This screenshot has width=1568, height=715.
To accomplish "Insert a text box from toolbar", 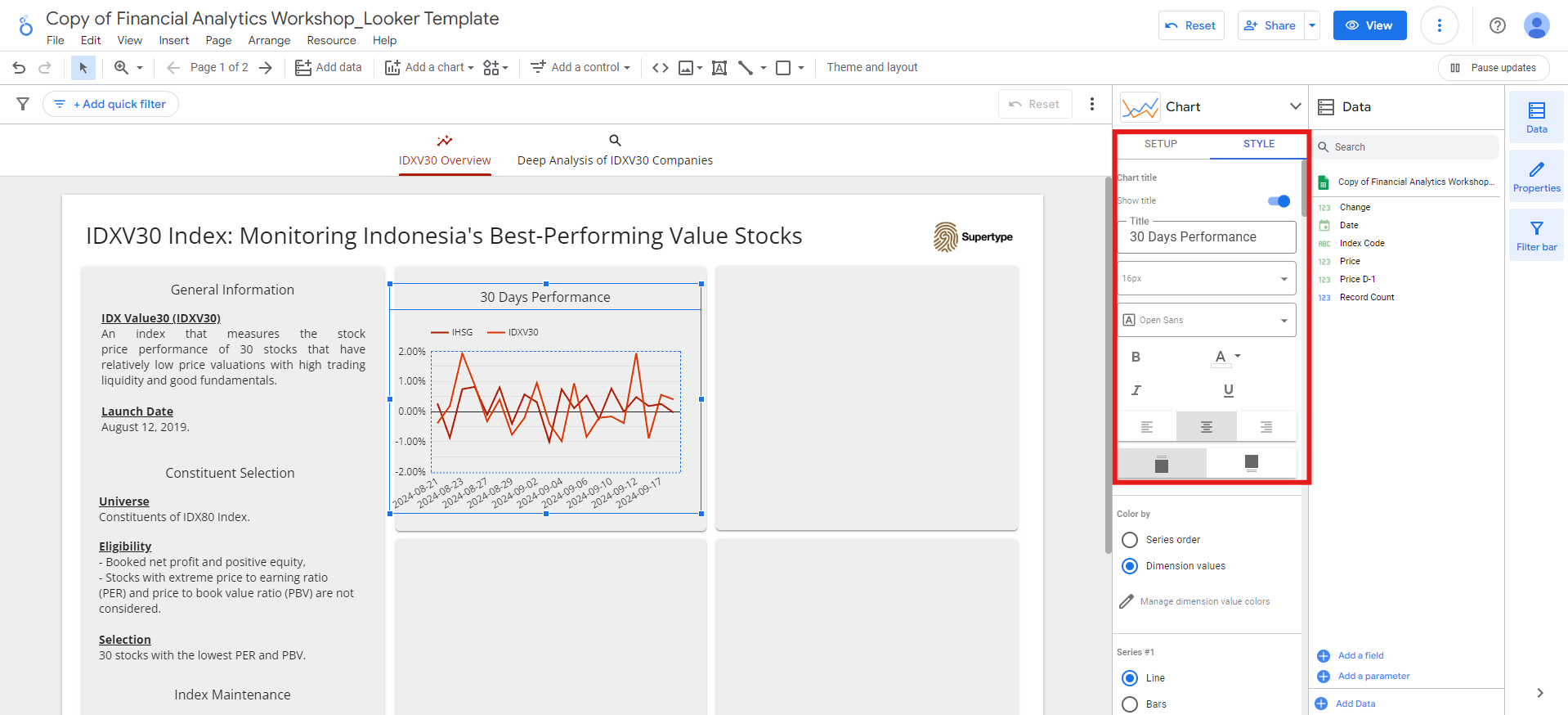I will click(719, 68).
